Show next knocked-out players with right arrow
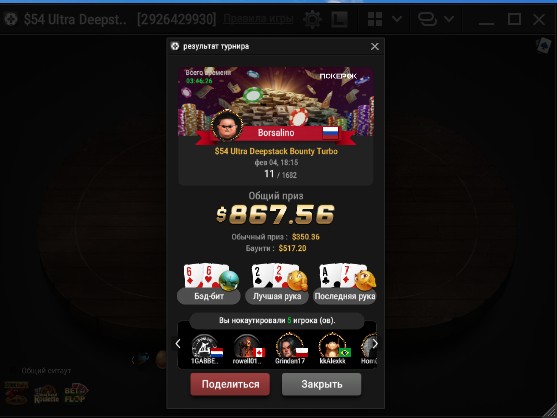 (375, 344)
